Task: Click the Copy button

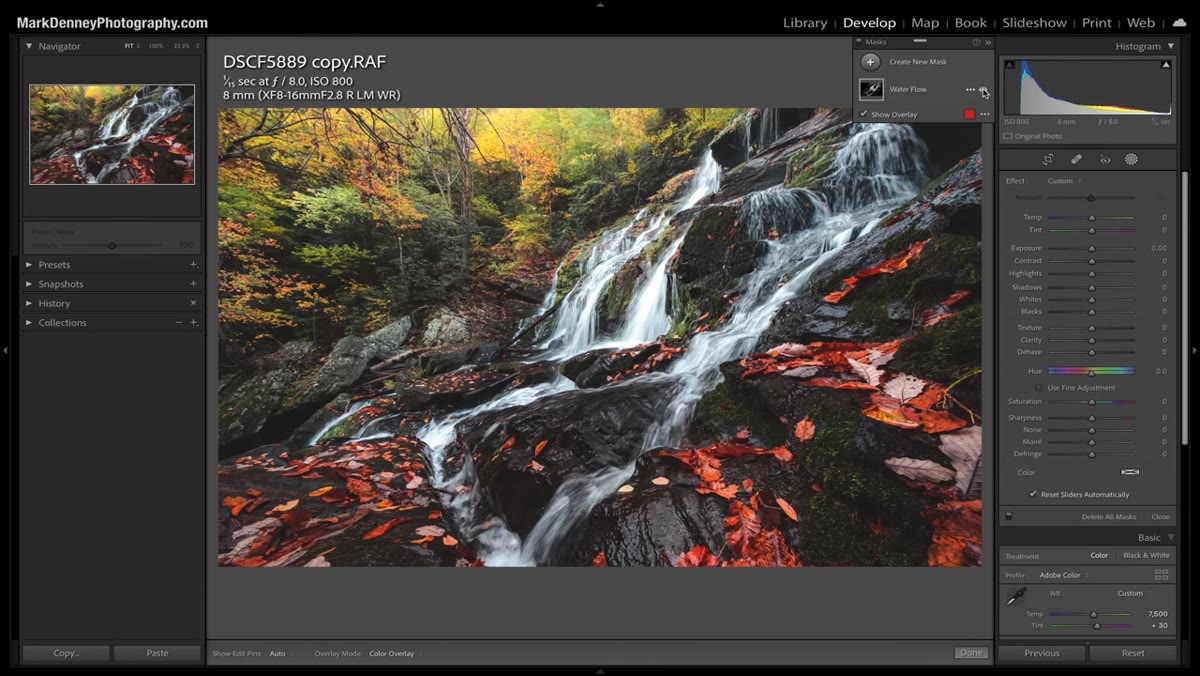Action: [x=66, y=653]
